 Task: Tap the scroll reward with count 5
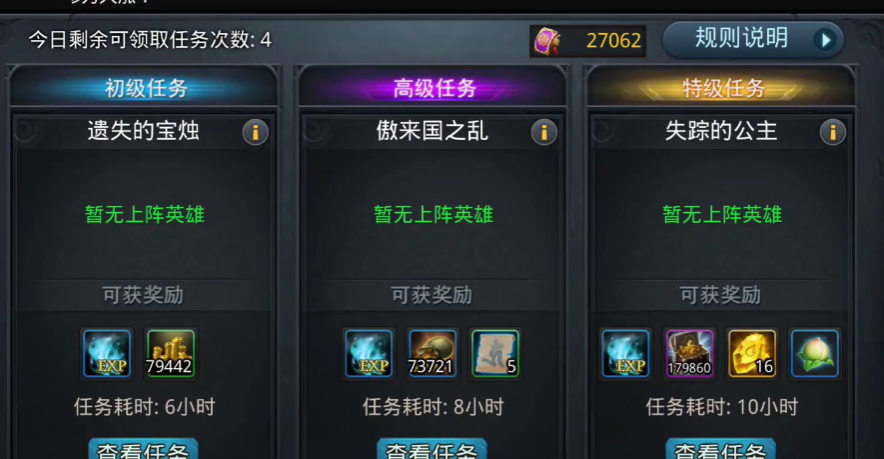point(495,354)
